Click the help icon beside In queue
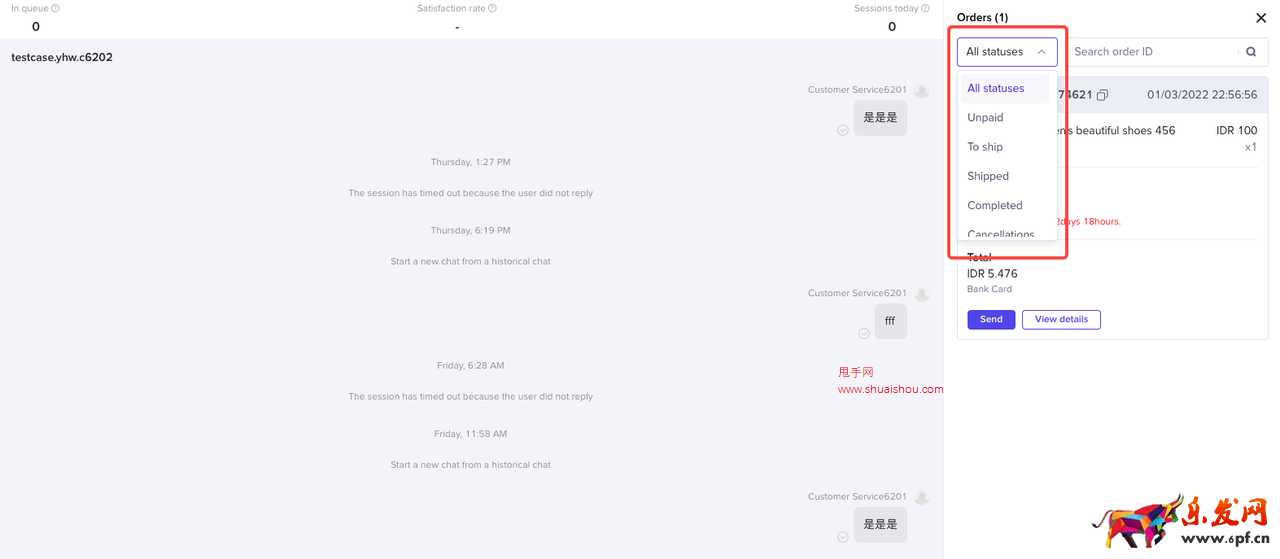The image size is (1280, 559). 55,9
